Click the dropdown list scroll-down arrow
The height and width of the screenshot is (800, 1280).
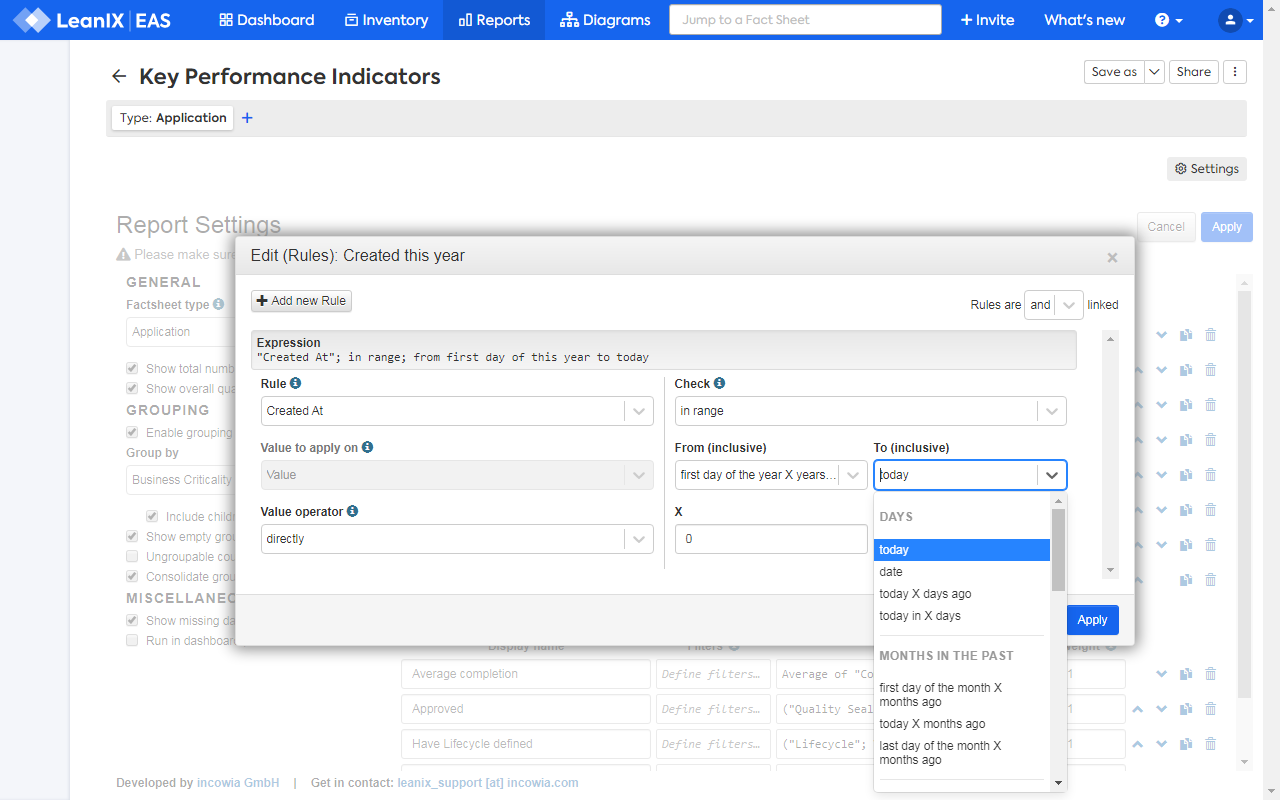1058,784
